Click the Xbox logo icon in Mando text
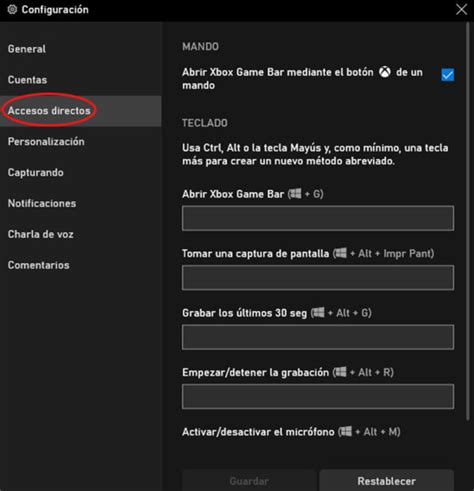 pos(385,72)
